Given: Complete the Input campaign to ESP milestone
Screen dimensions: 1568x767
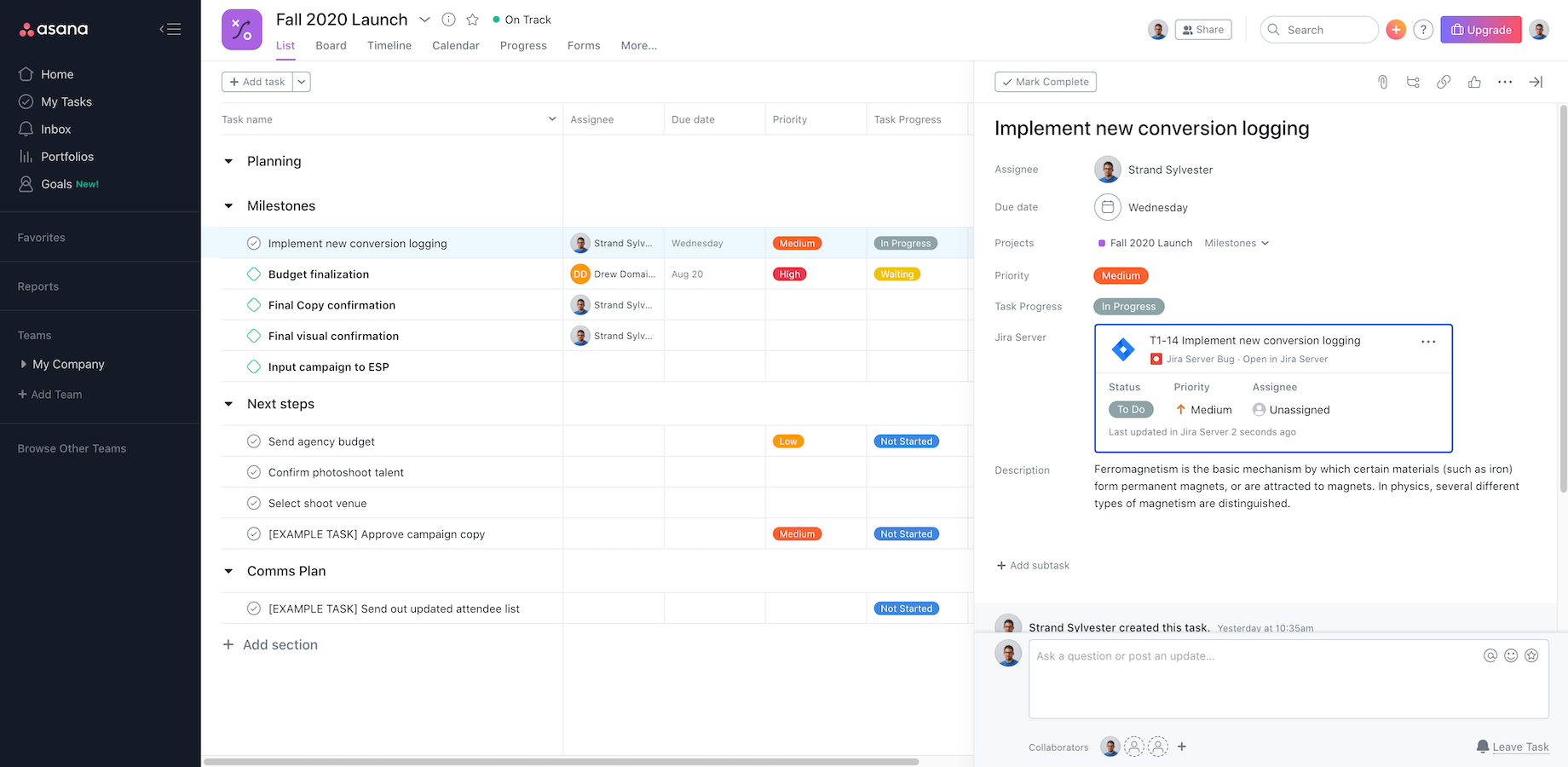Looking at the screenshot, I should (254, 367).
